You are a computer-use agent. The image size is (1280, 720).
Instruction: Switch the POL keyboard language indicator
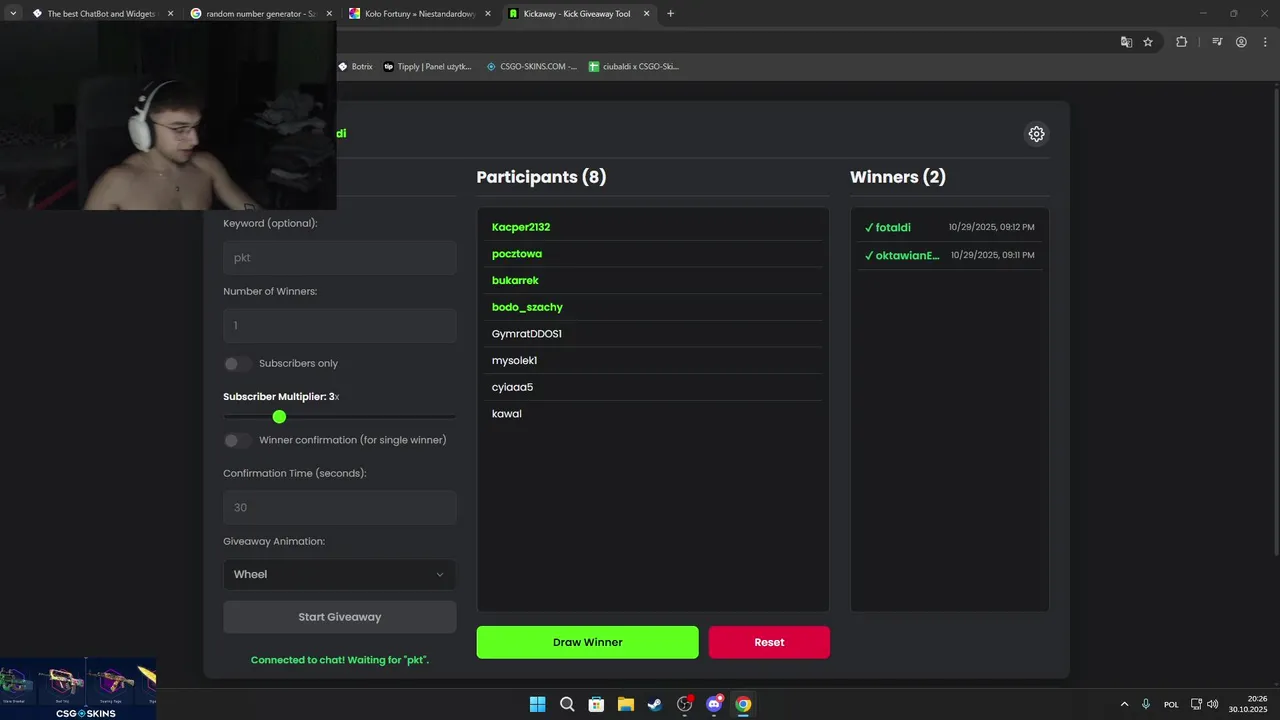click(x=1171, y=704)
